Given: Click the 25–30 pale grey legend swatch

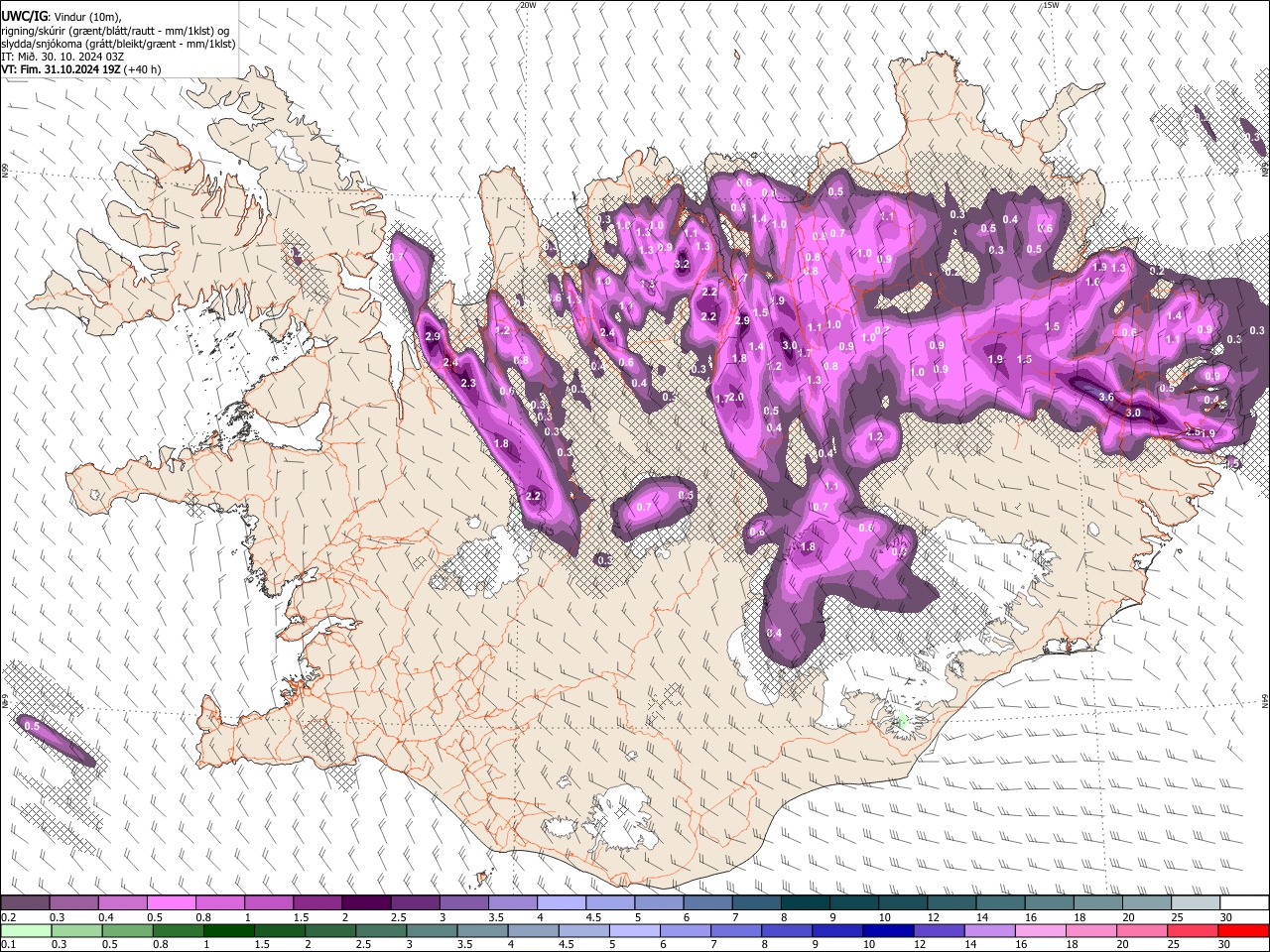Looking at the screenshot, I should (x=1196, y=903).
